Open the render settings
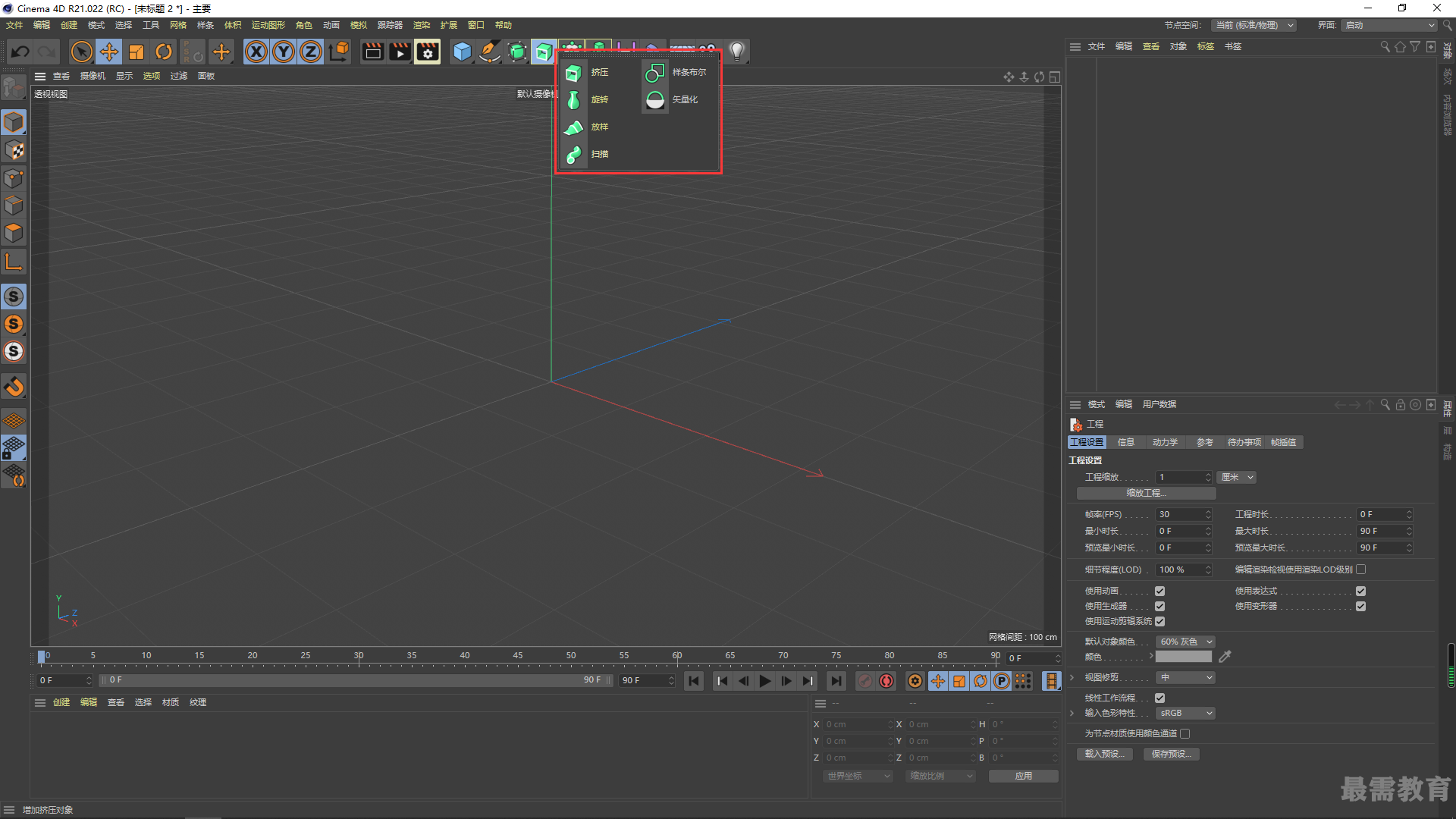This screenshot has height=819, width=1456. click(x=428, y=52)
